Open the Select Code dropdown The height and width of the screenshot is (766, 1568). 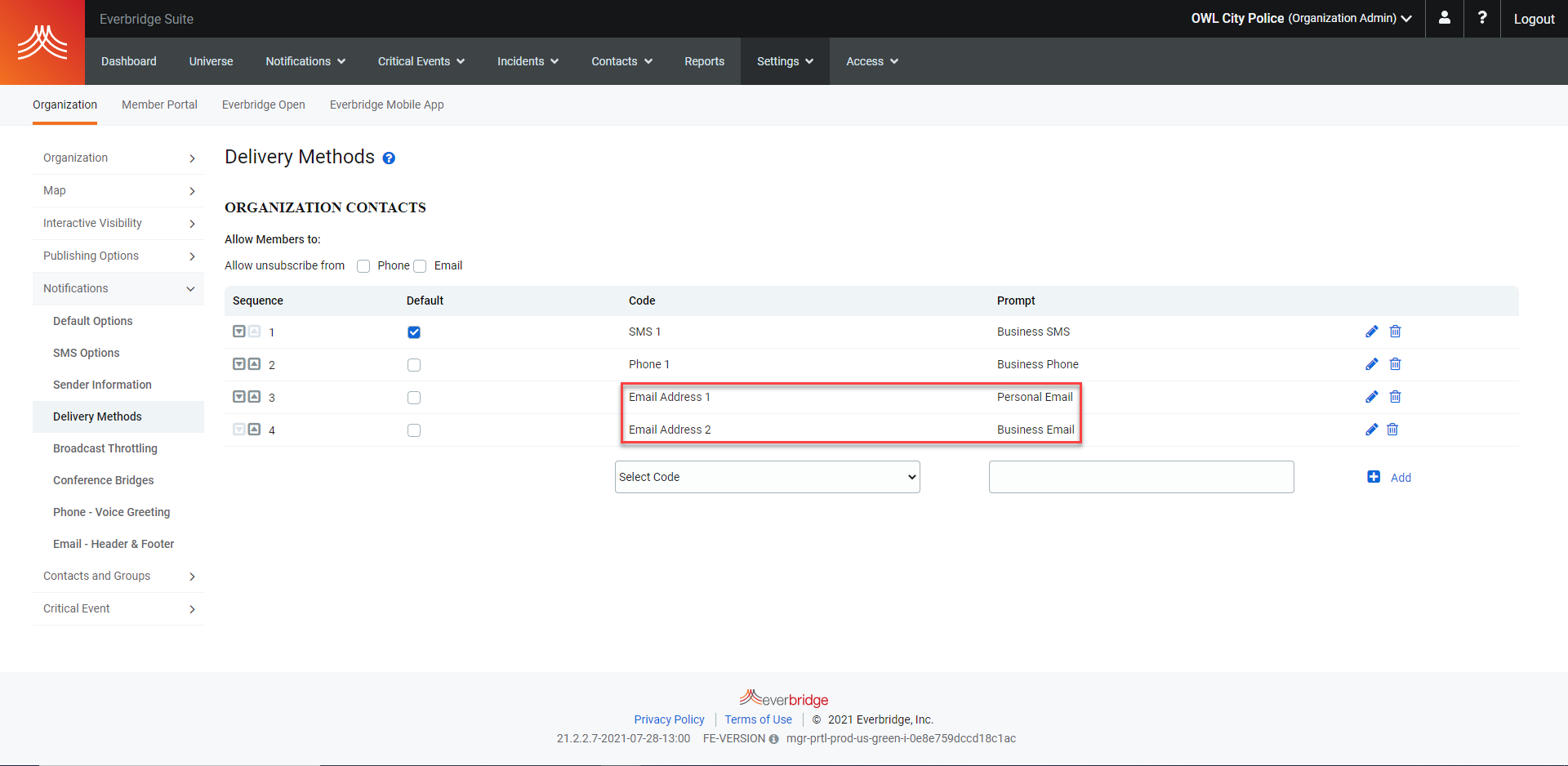tap(767, 477)
